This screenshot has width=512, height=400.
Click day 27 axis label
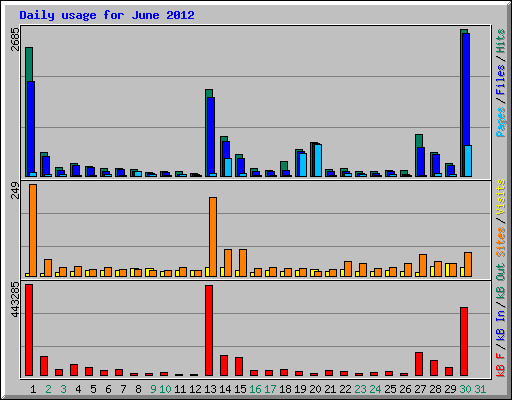(x=420, y=389)
